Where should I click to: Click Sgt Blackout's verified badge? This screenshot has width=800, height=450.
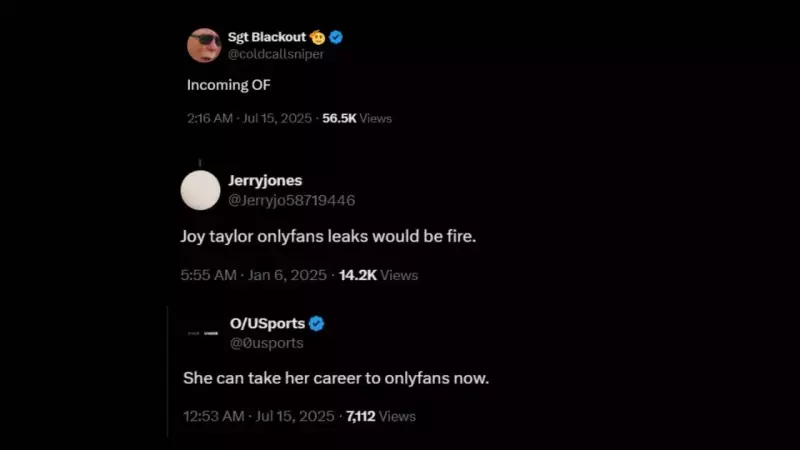pyautogui.click(x=337, y=37)
